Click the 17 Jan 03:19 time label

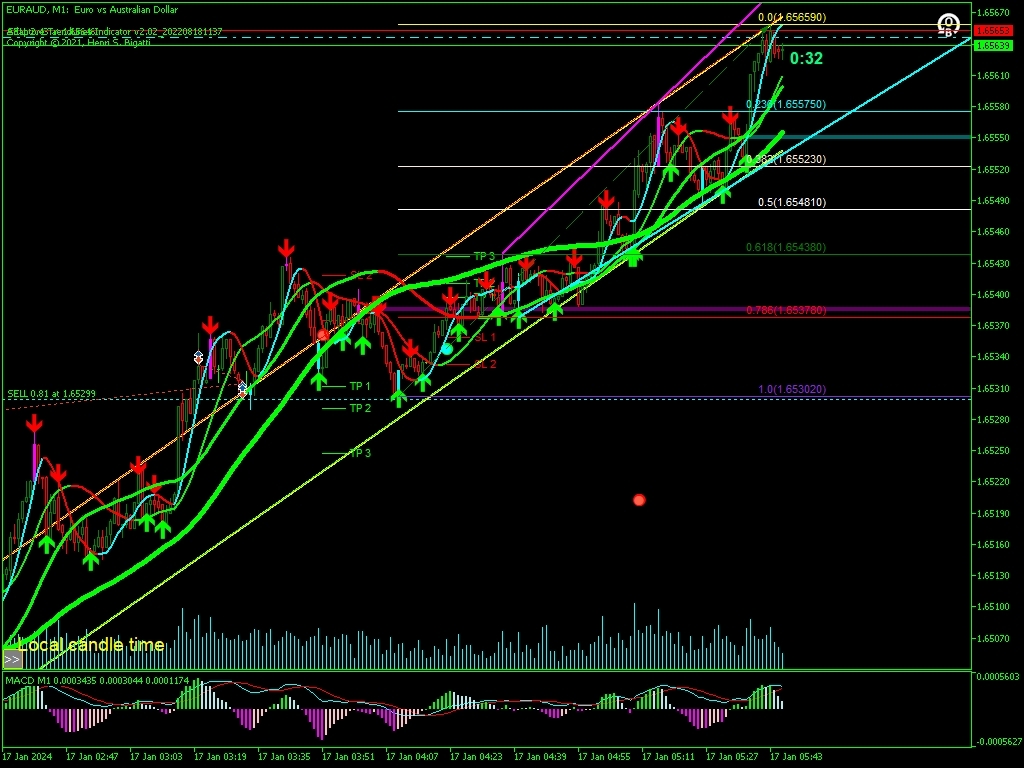[220, 757]
